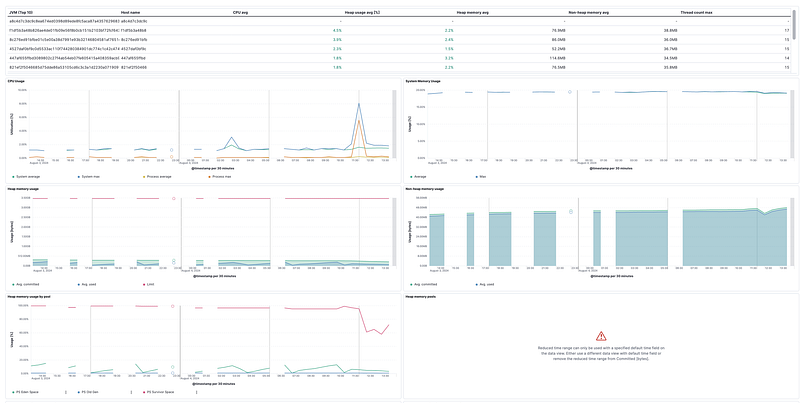Sort by Heap memory avg column
This screenshot has height=403, width=800.
pyautogui.click(x=472, y=12)
